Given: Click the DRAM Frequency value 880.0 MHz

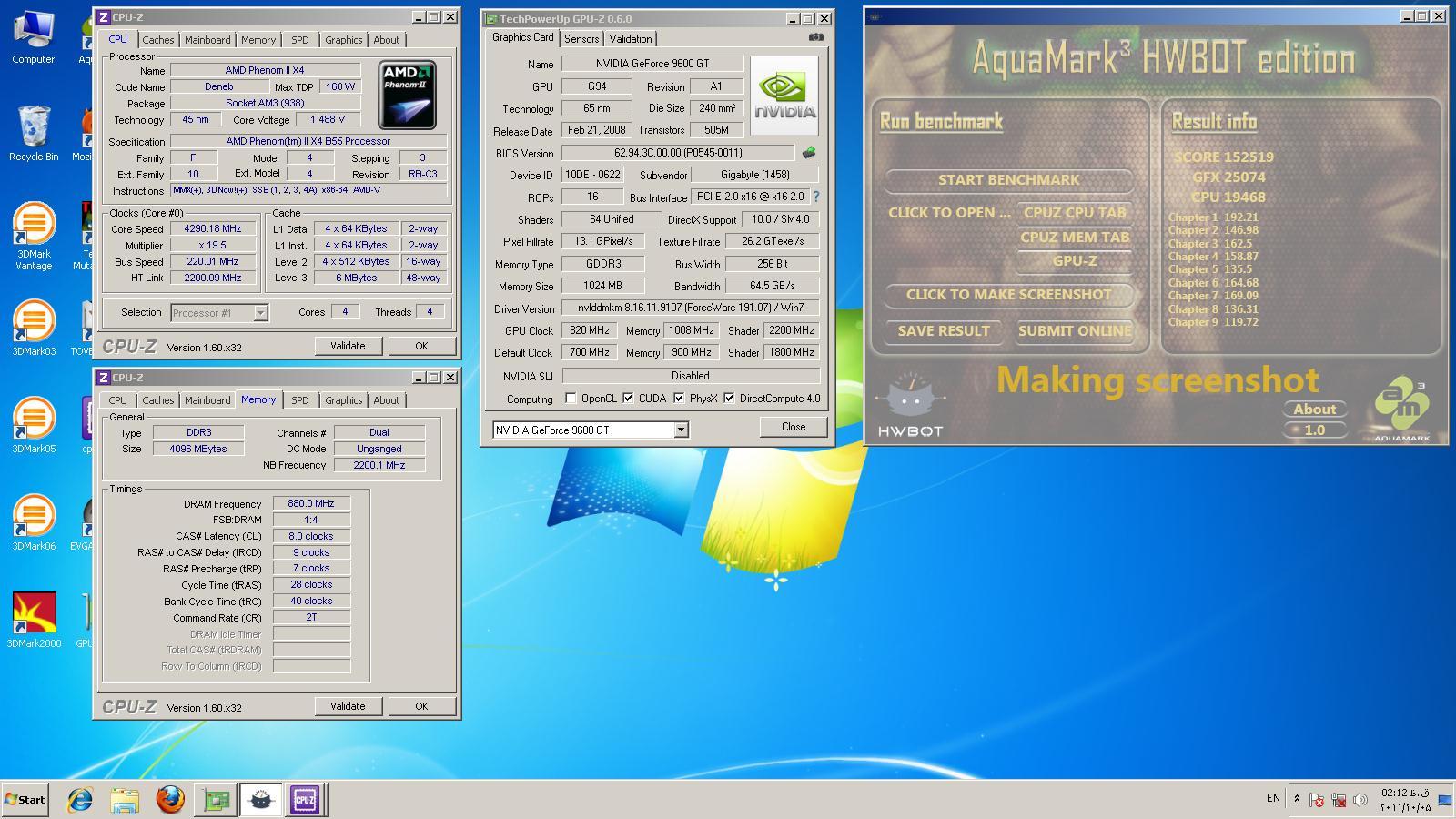Looking at the screenshot, I should (311, 503).
